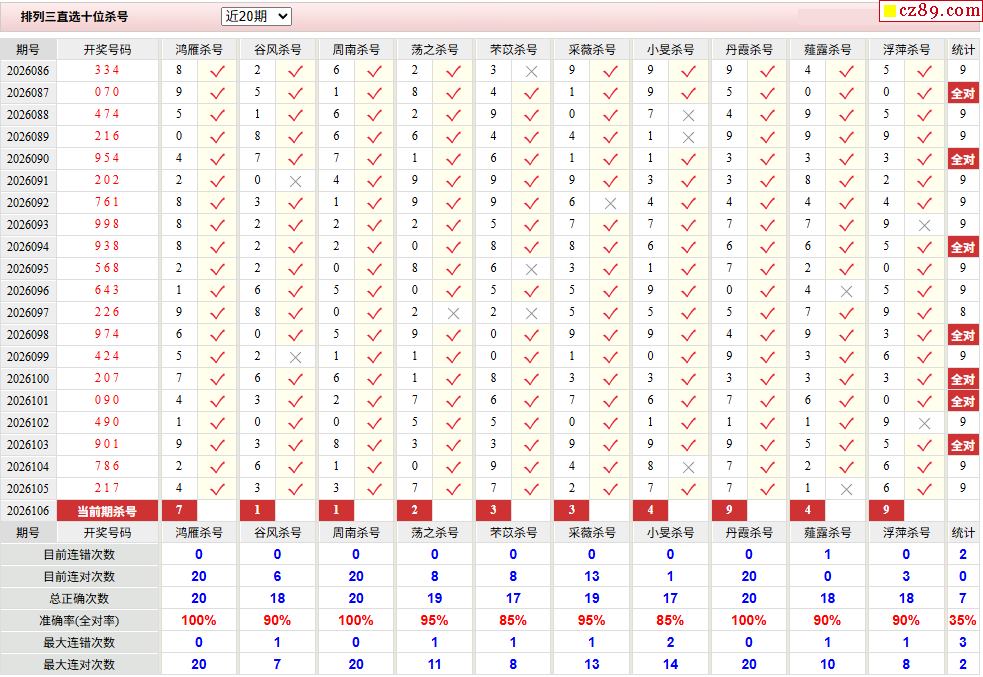Click period number 2026086

(x=28, y=71)
